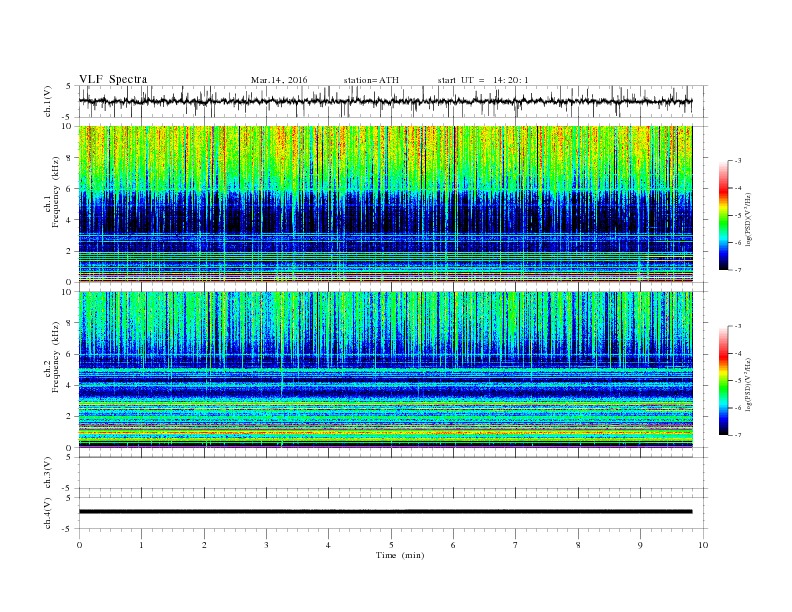This screenshot has height=612, width=792.
Task: Click the "5" tick of ch.3(V) axis
Action: click(x=69, y=458)
